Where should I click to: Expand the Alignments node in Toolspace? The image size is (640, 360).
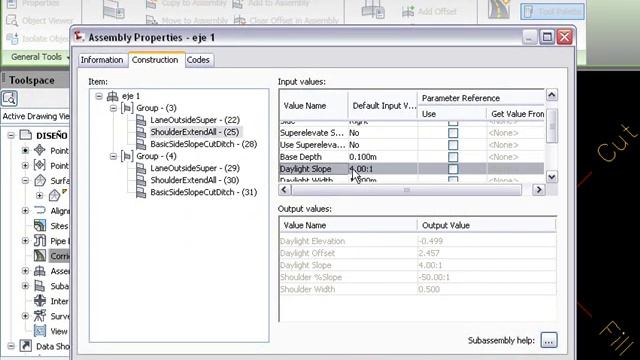pyautogui.click(x=25, y=211)
